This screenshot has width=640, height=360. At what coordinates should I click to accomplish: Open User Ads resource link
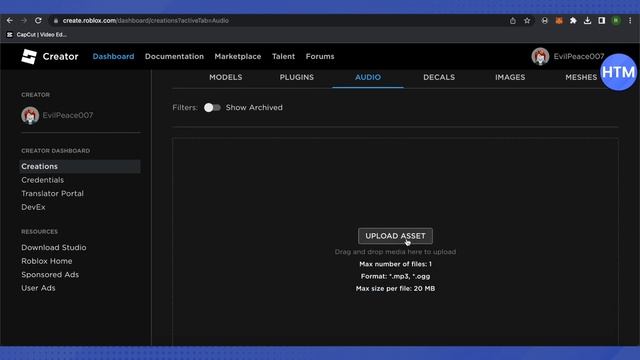(x=38, y=288)
